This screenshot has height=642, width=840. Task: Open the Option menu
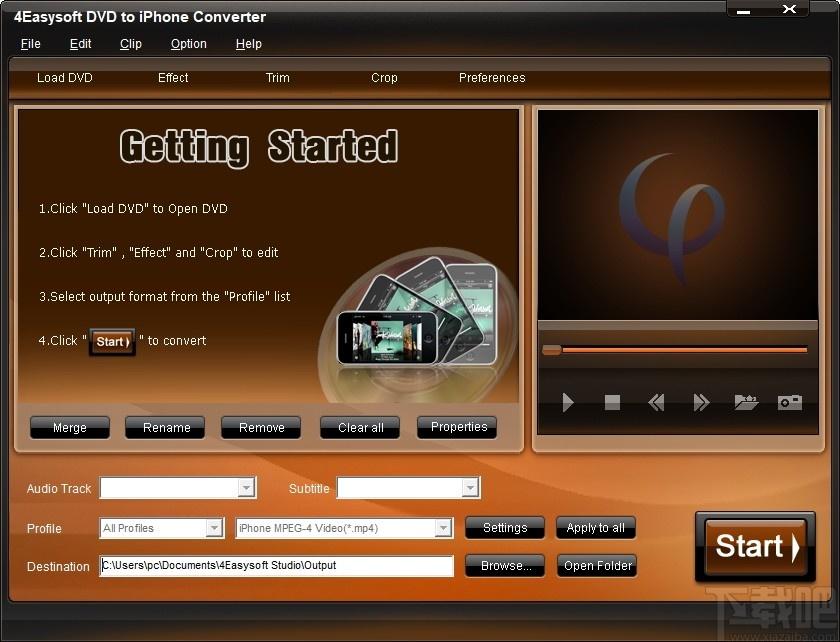(x=189, y=44)
